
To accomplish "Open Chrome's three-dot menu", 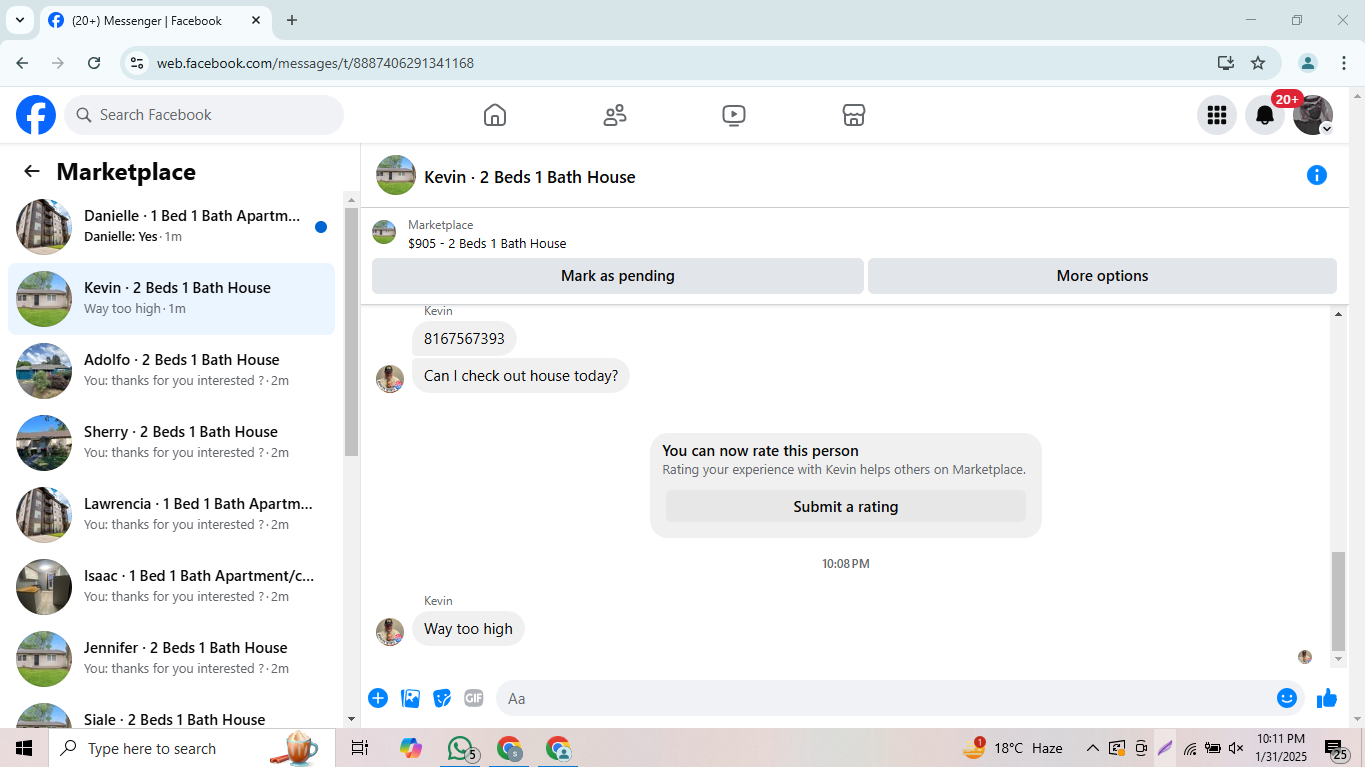I will [x=1344, y=63].
